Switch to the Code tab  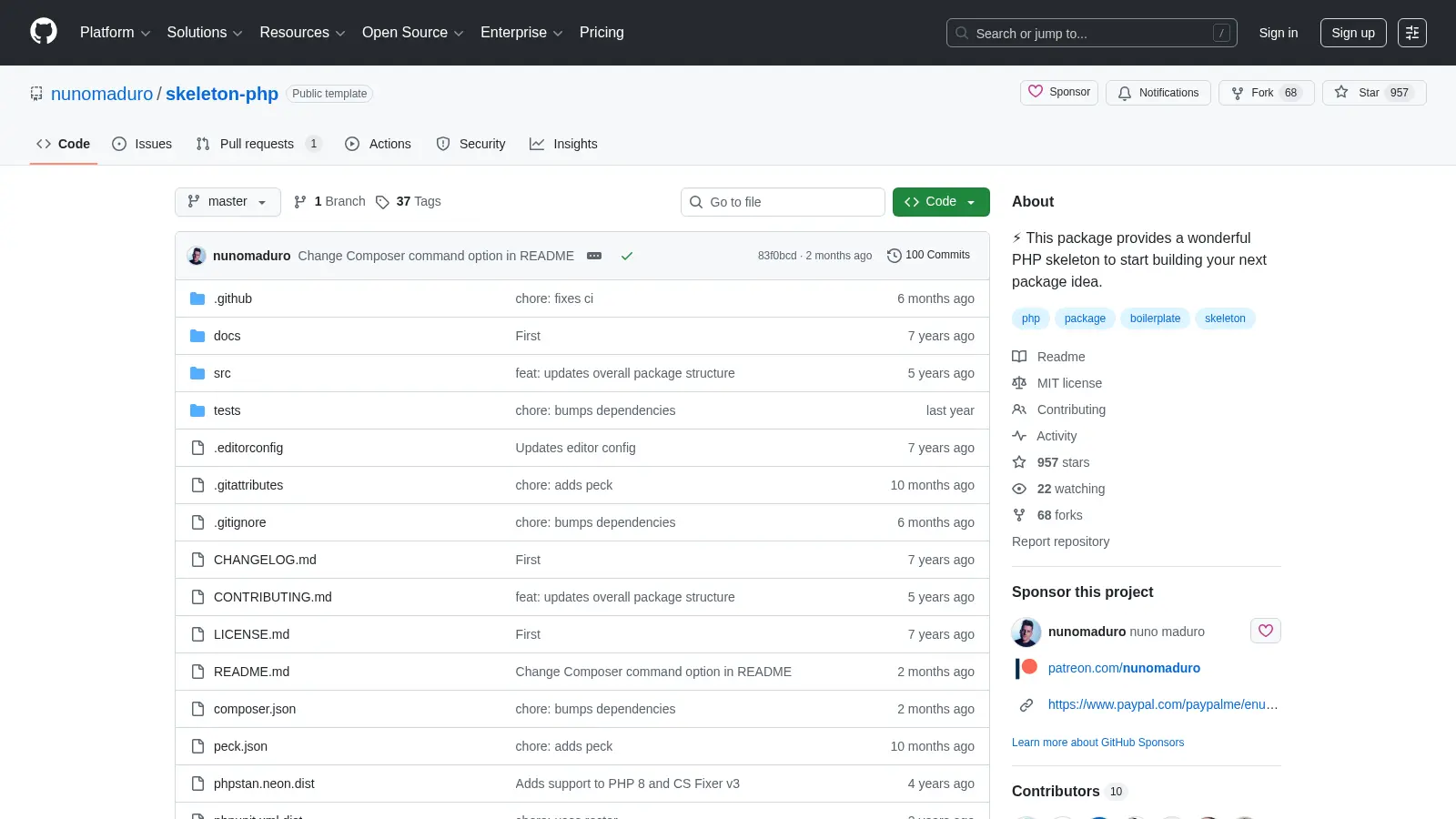point(64,144)
